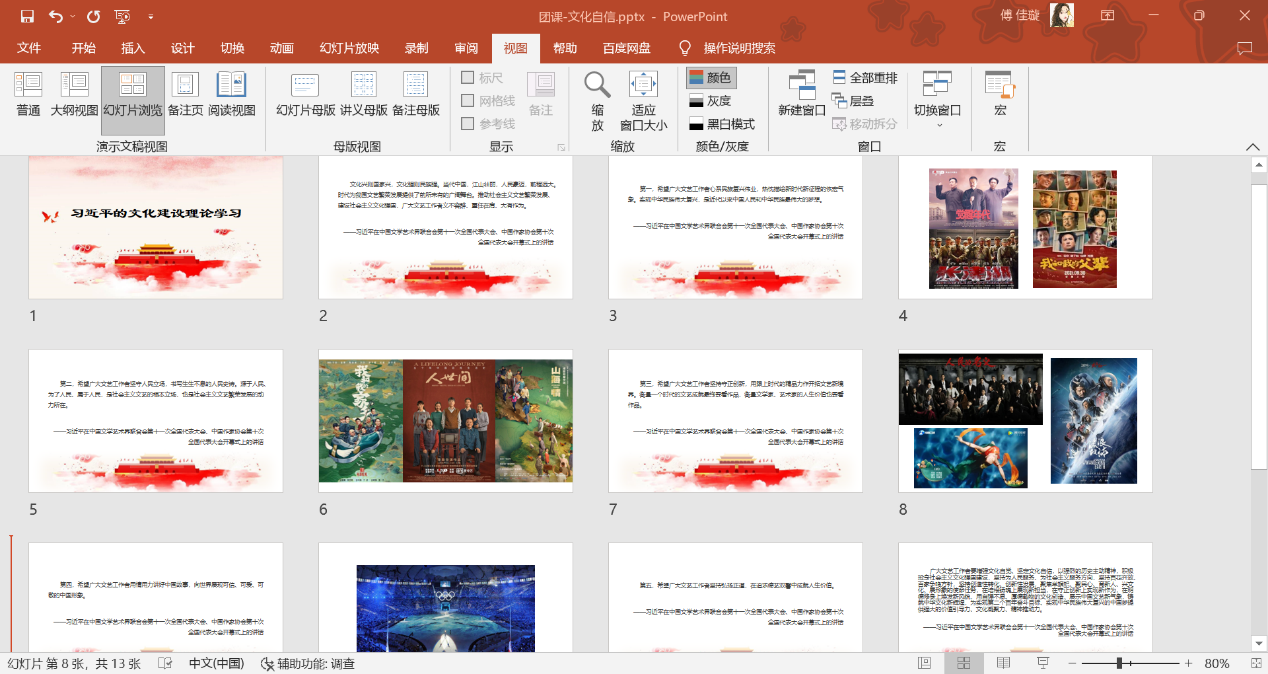Open Slide Master (幻灯片母版)
Screen dimensions: 1268x674
point(306,95)
